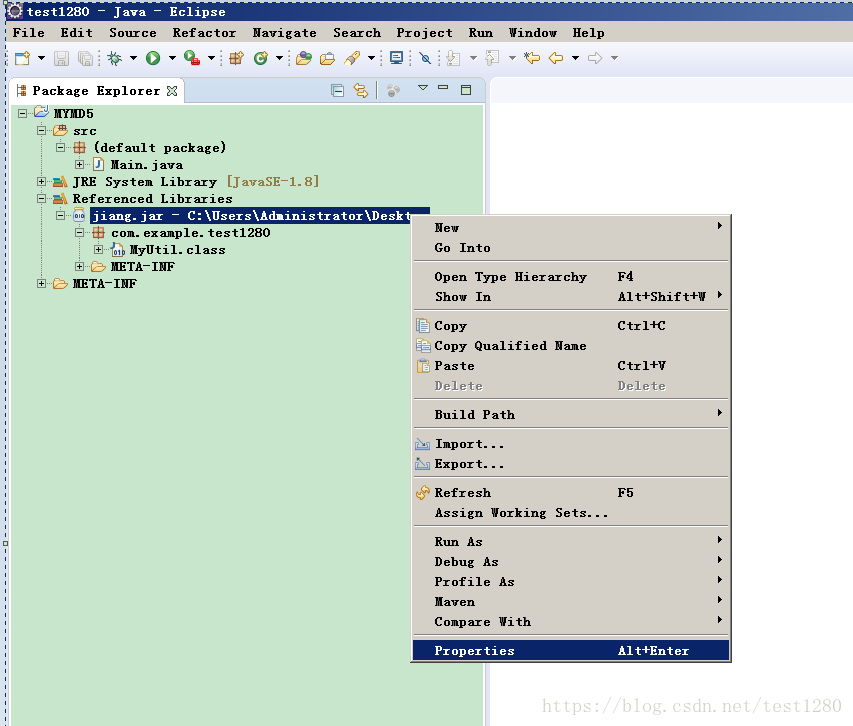853x726 pixels.
Task: Toggle Link with Editor in Package Explorer
Action: tap(361, 90)
